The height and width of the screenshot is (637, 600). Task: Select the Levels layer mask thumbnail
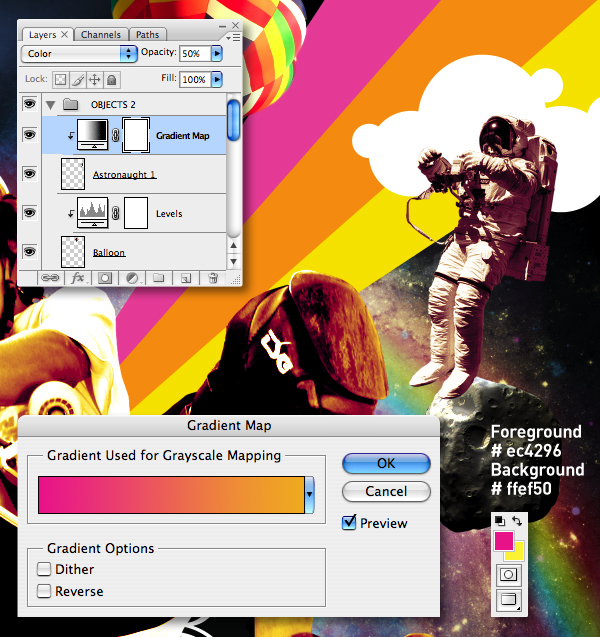[x=136, y=213]
